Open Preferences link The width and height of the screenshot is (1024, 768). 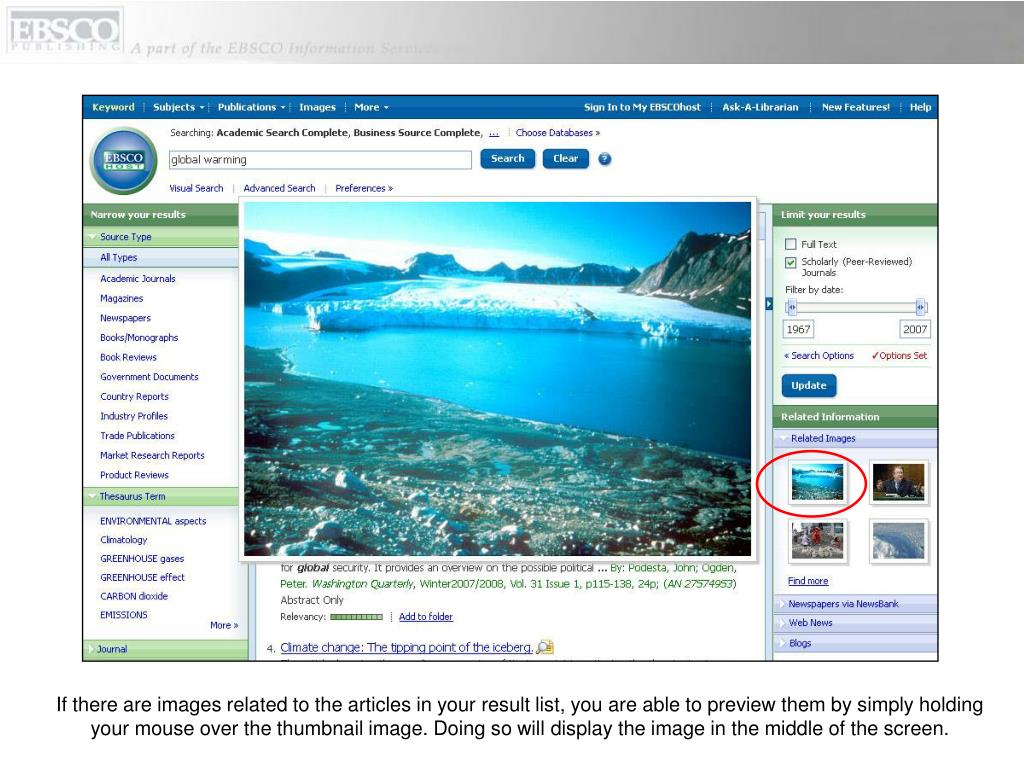pyautogui.click(x=364, y=188)
